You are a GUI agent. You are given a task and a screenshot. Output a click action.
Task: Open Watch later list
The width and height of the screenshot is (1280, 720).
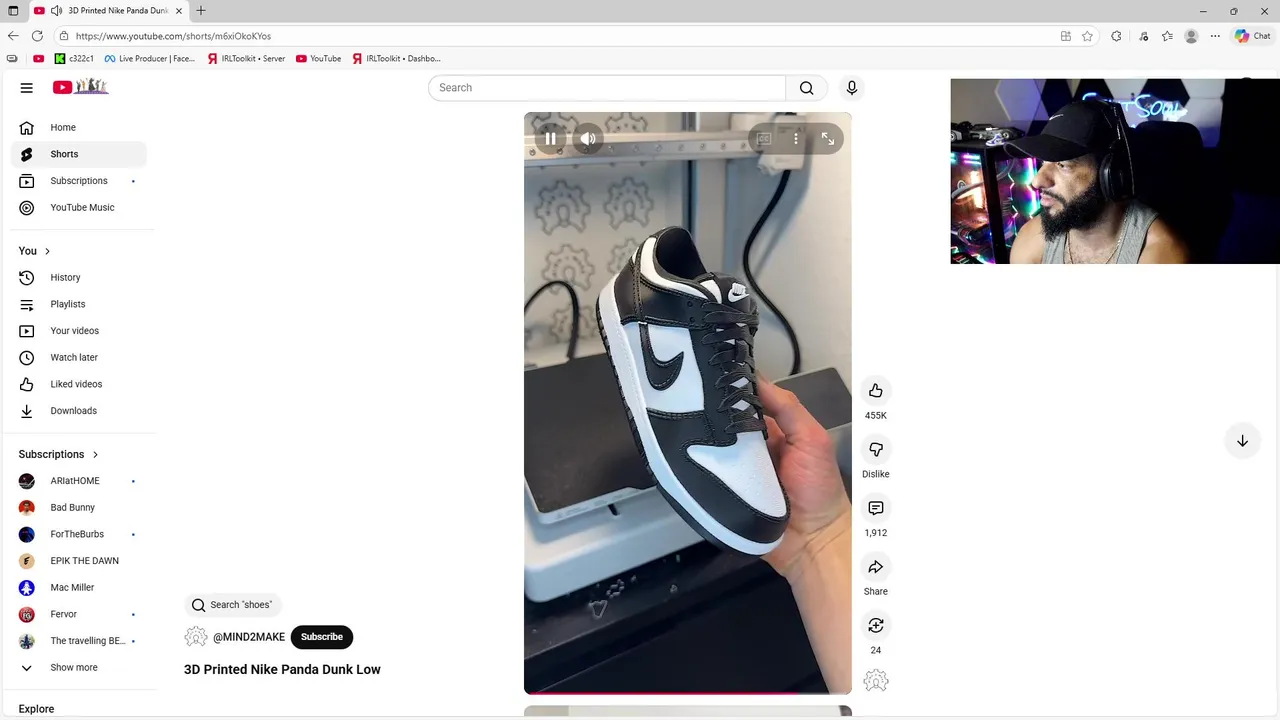(79, 358)
